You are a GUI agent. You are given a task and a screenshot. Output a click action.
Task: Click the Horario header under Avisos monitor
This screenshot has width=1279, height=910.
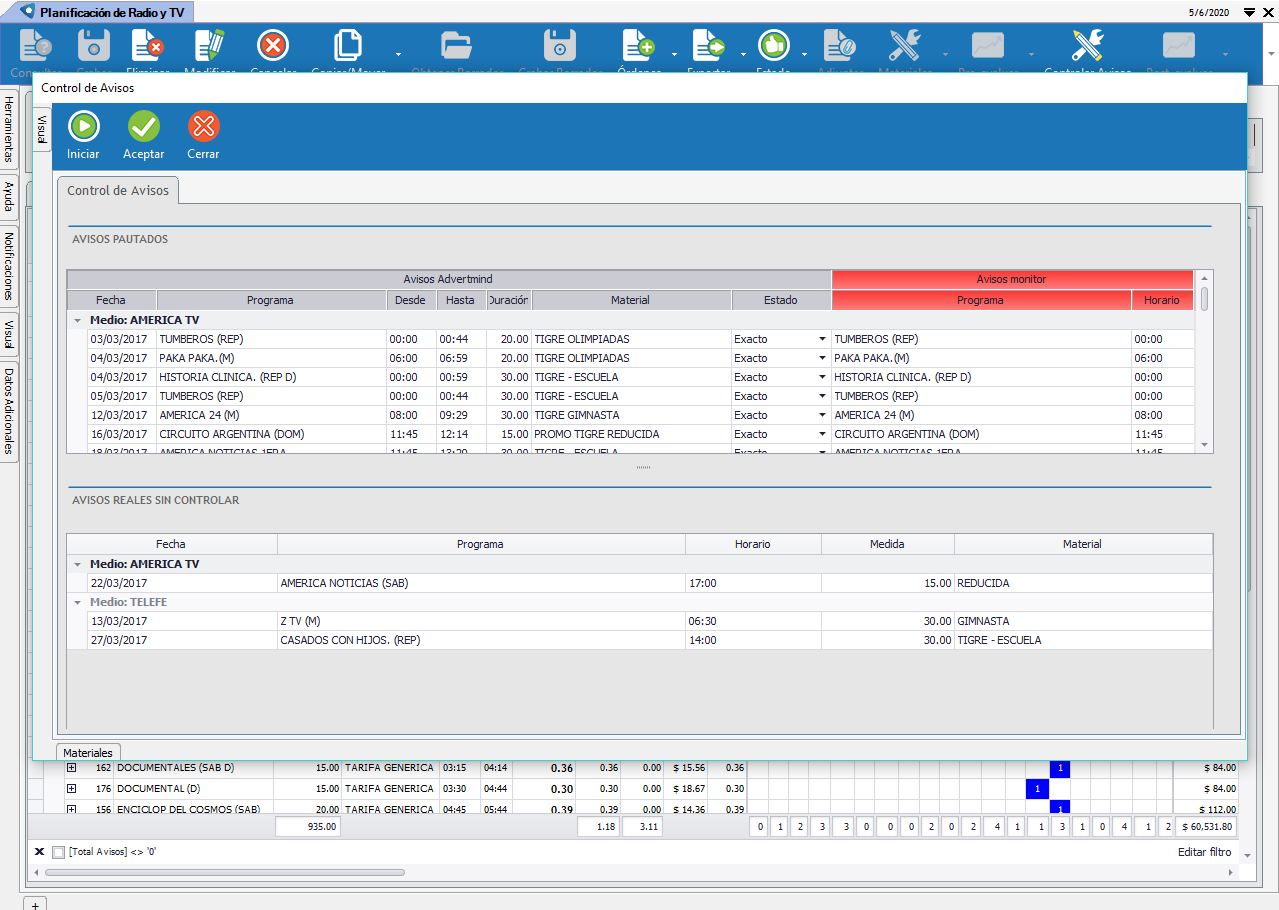[x=1162, y=300]
